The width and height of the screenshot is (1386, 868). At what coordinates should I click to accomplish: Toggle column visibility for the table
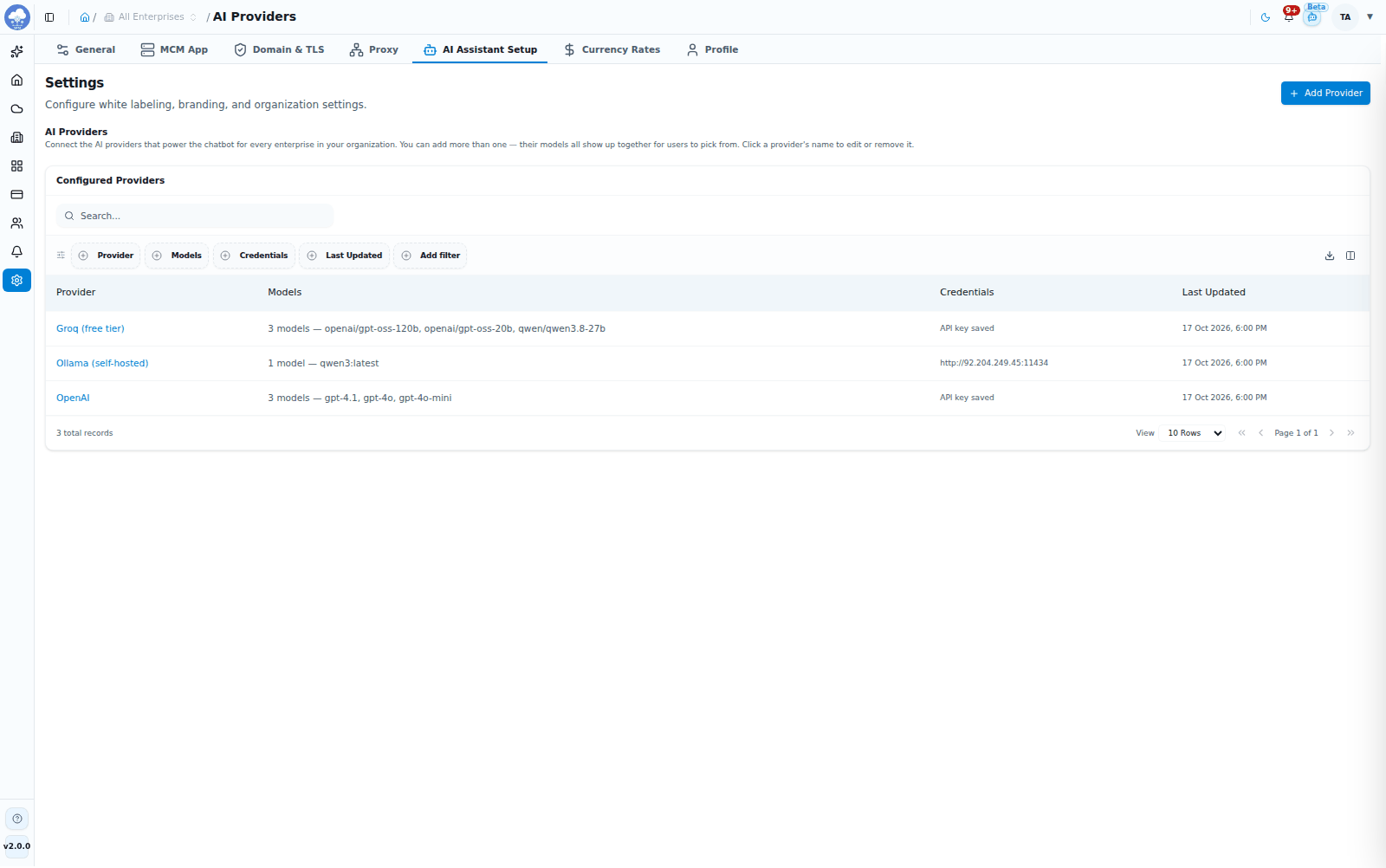coord(1350,256)
